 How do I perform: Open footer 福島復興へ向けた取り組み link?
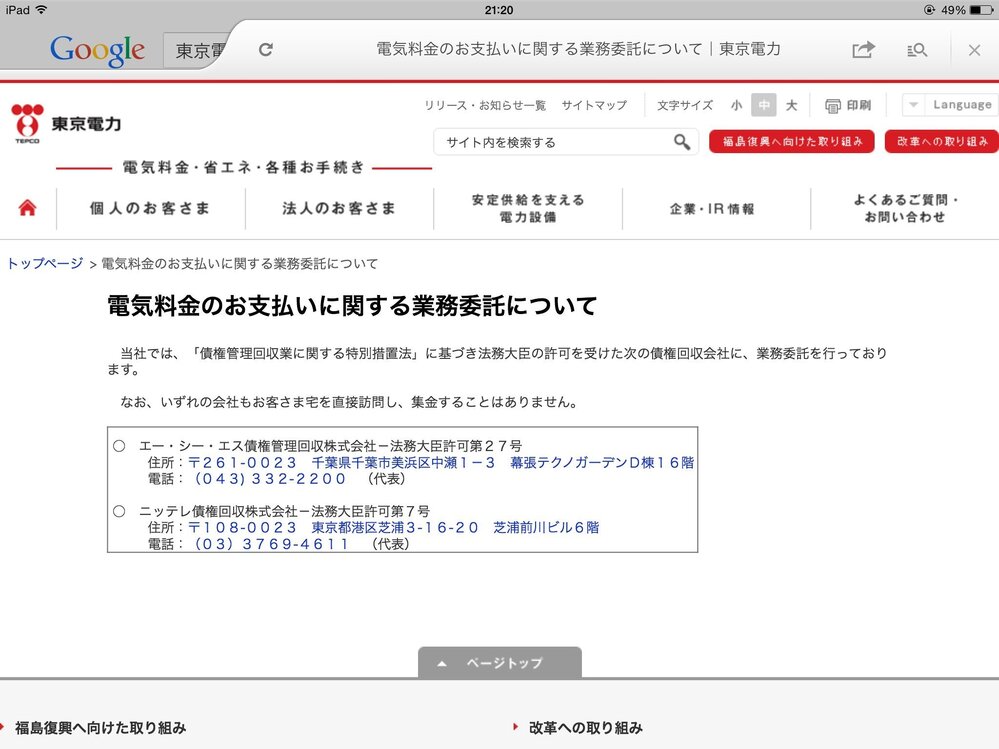(101, 727)
